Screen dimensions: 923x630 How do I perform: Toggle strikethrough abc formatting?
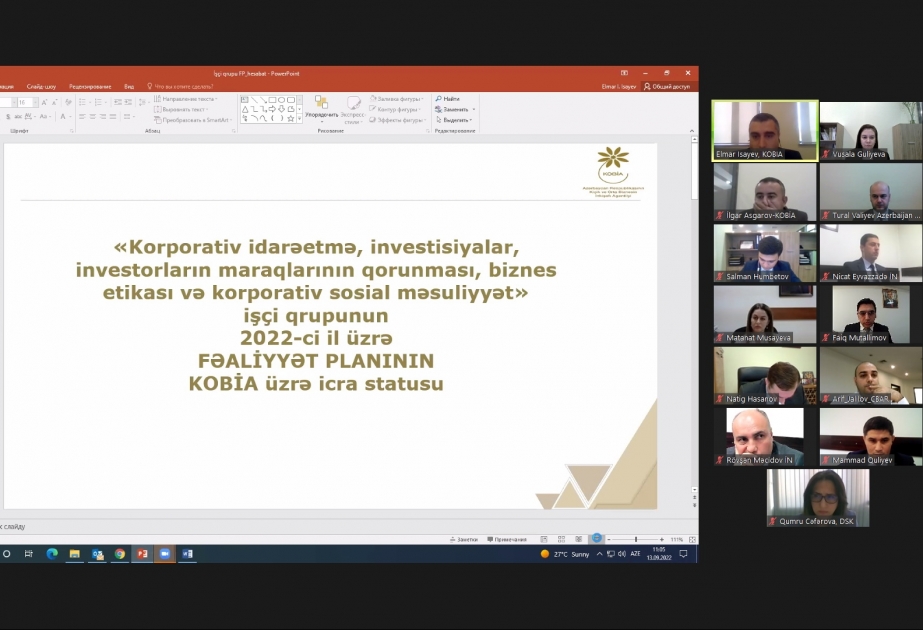pos(18,117)
